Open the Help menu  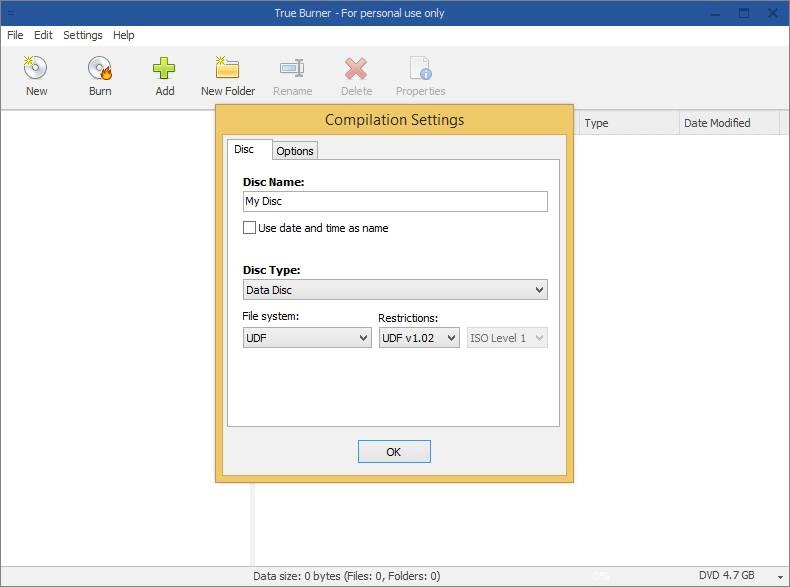(x=123, y=35)
